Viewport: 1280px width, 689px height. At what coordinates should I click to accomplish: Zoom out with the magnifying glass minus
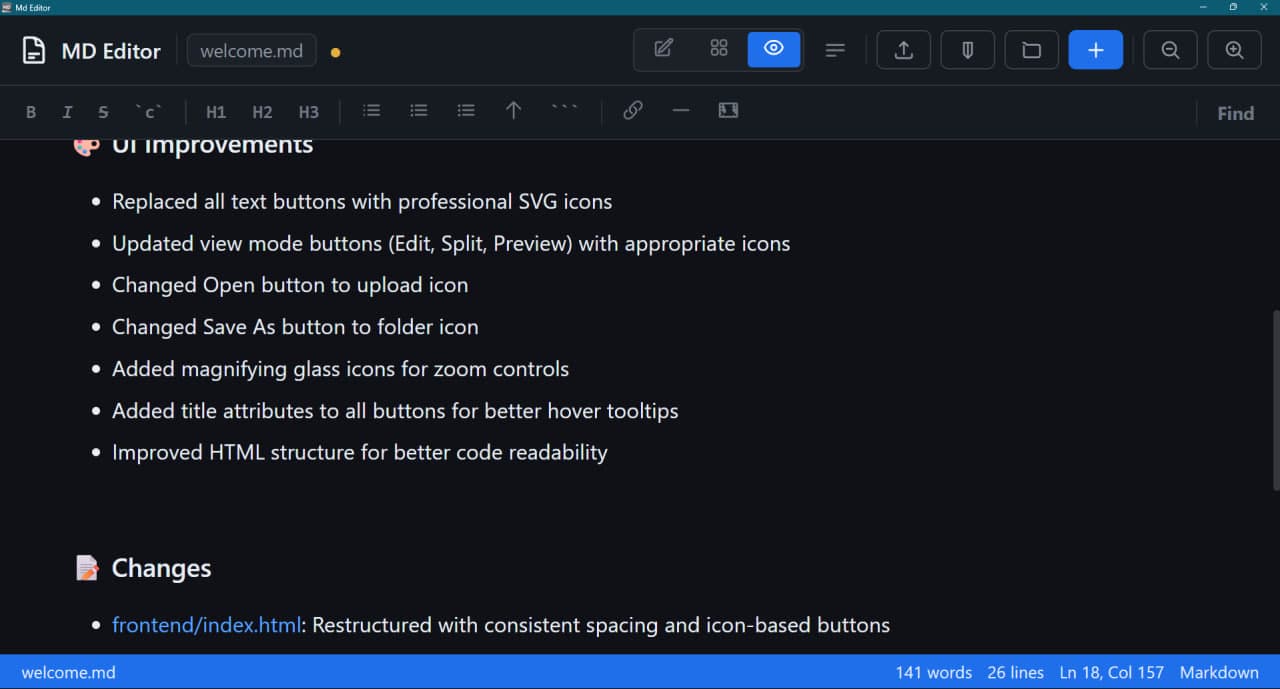click(x=1170, y=50)
